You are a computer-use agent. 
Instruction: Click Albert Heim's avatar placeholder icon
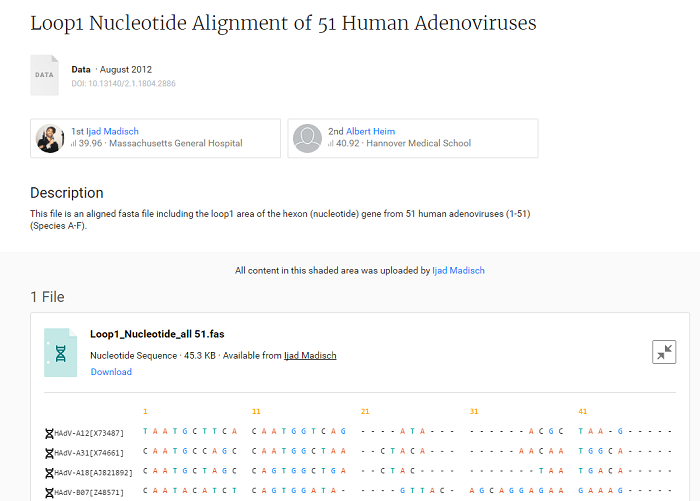pos(307,138)
